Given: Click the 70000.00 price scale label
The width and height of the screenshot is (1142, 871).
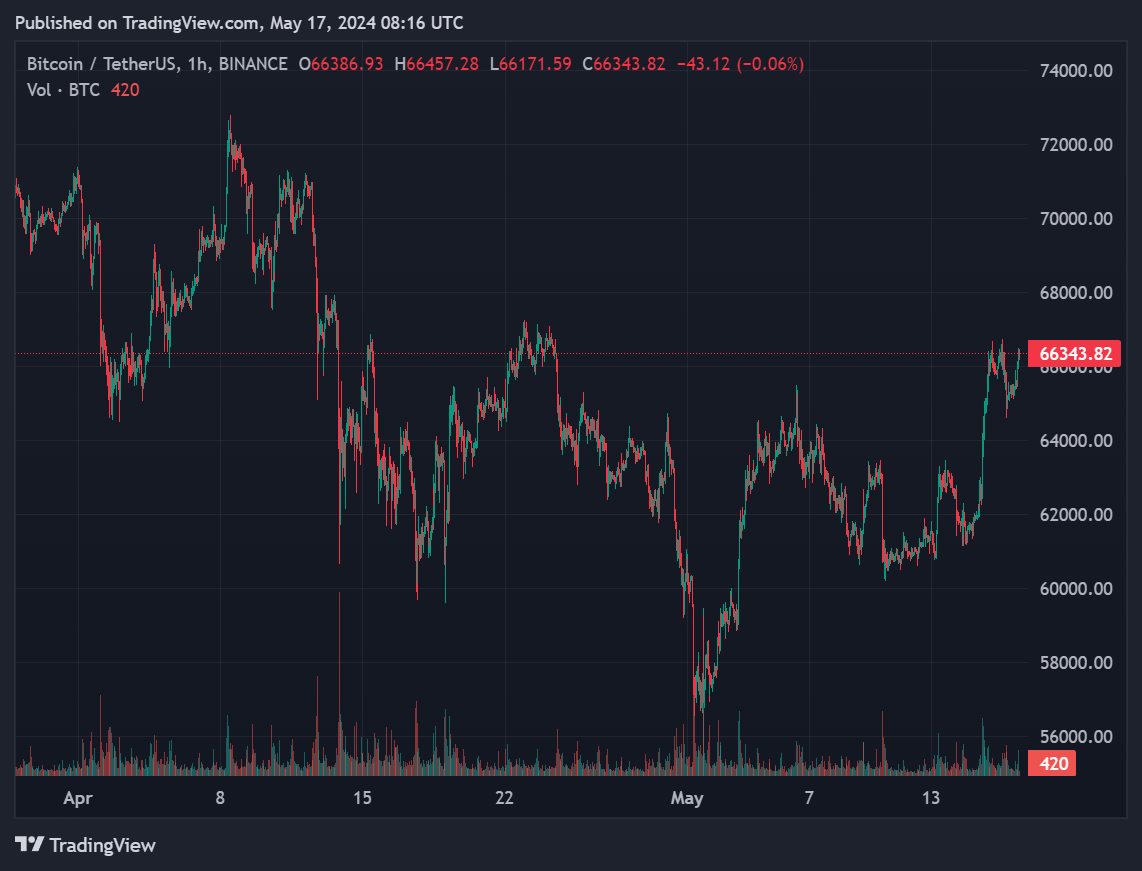Looking at the screenshot, I should [1075, 218].
